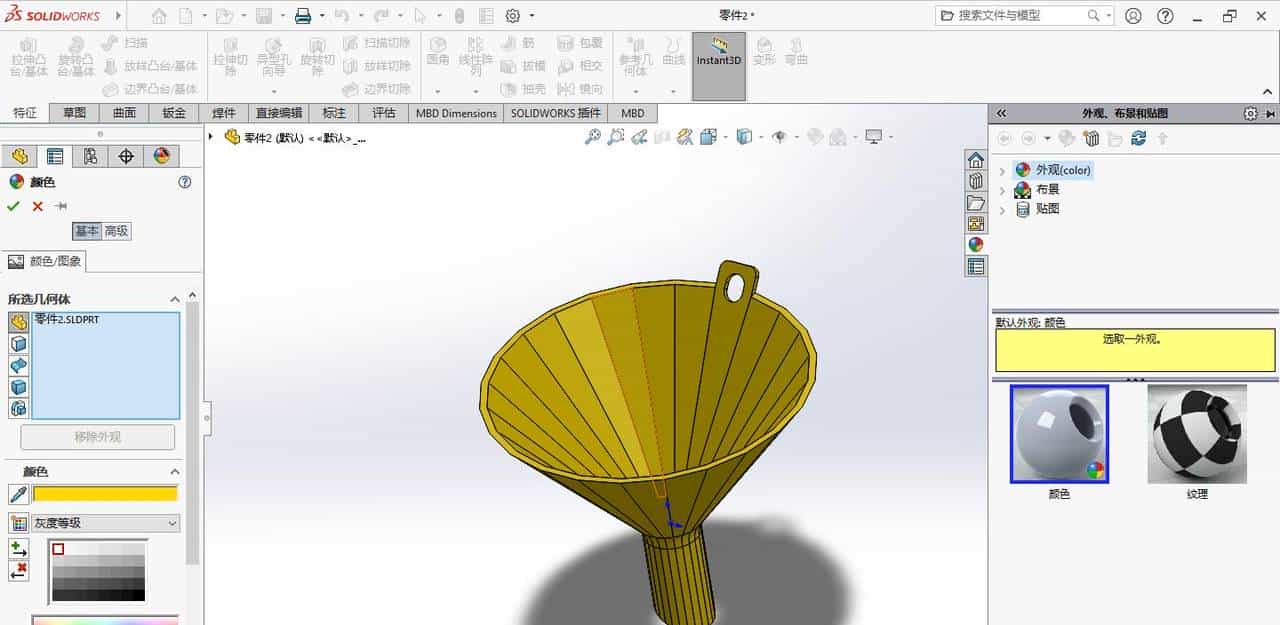Click the 基本 (Basic) mode toggle button

click(x=85, y=231)
